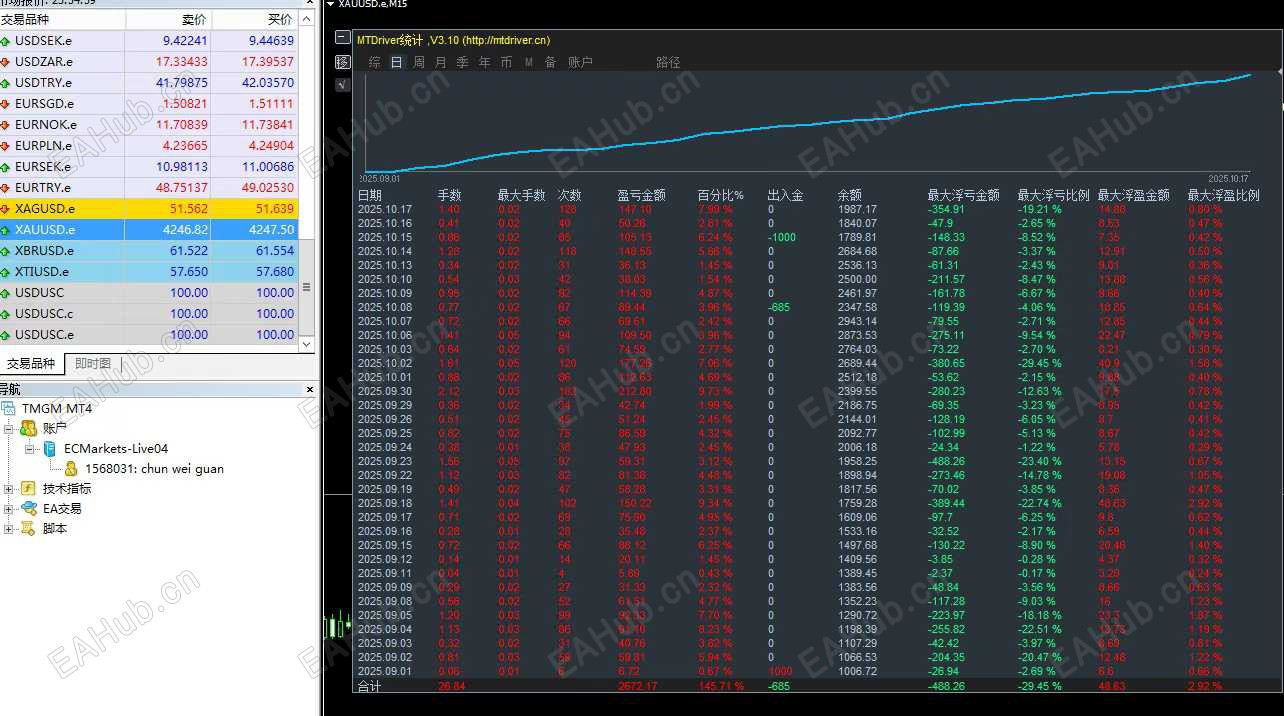Click the arrow icon beside USDZAR.e

[x=6, y=62]
